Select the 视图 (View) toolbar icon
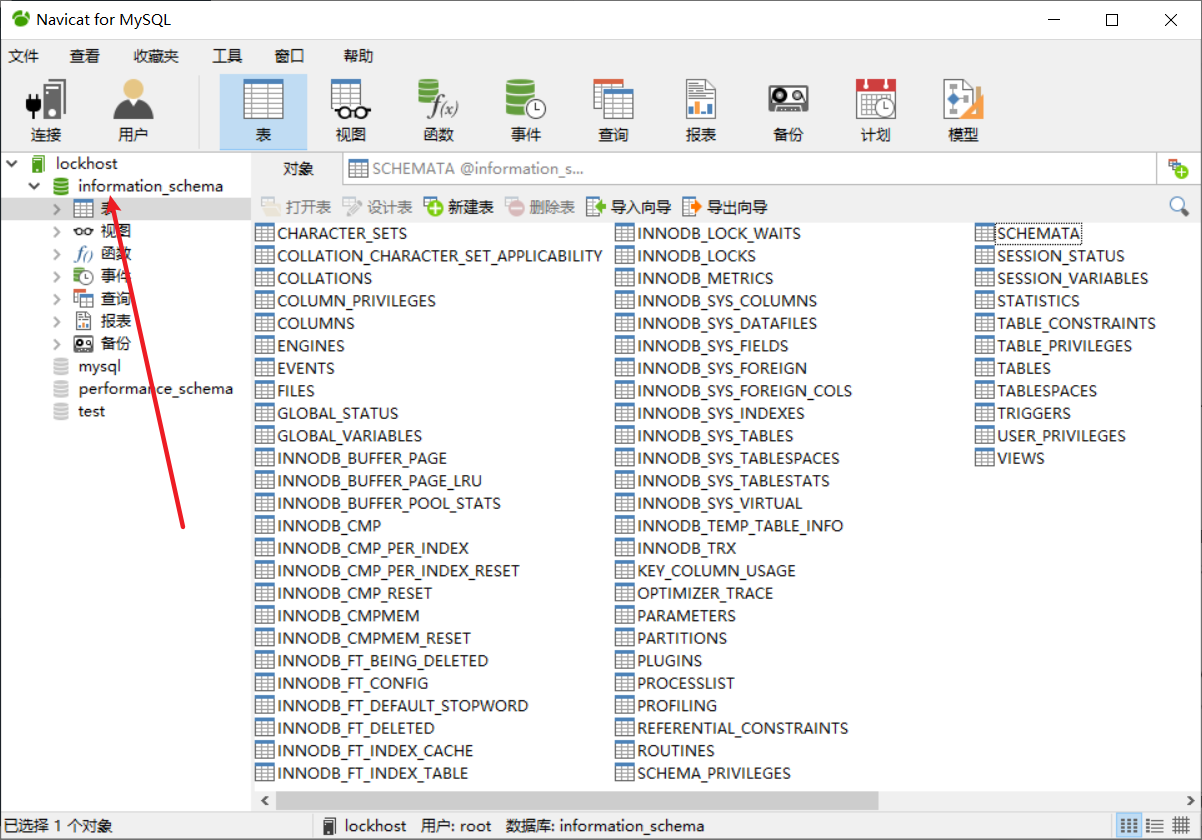1202x840 pixels. click(351, 111)
